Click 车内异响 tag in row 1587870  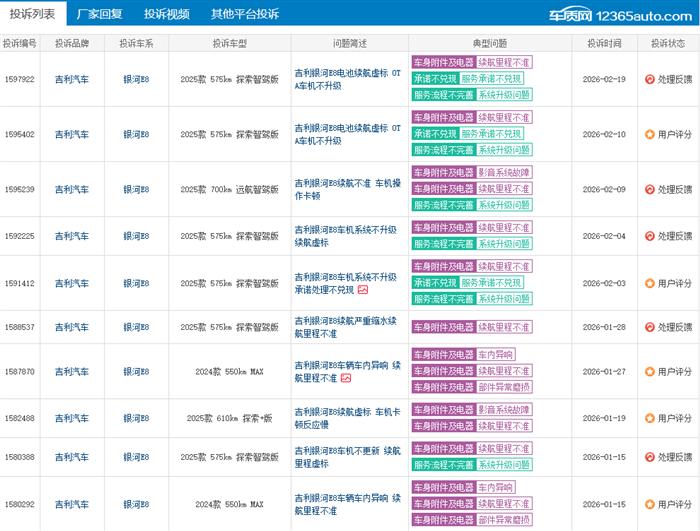(x=495, y=355)
